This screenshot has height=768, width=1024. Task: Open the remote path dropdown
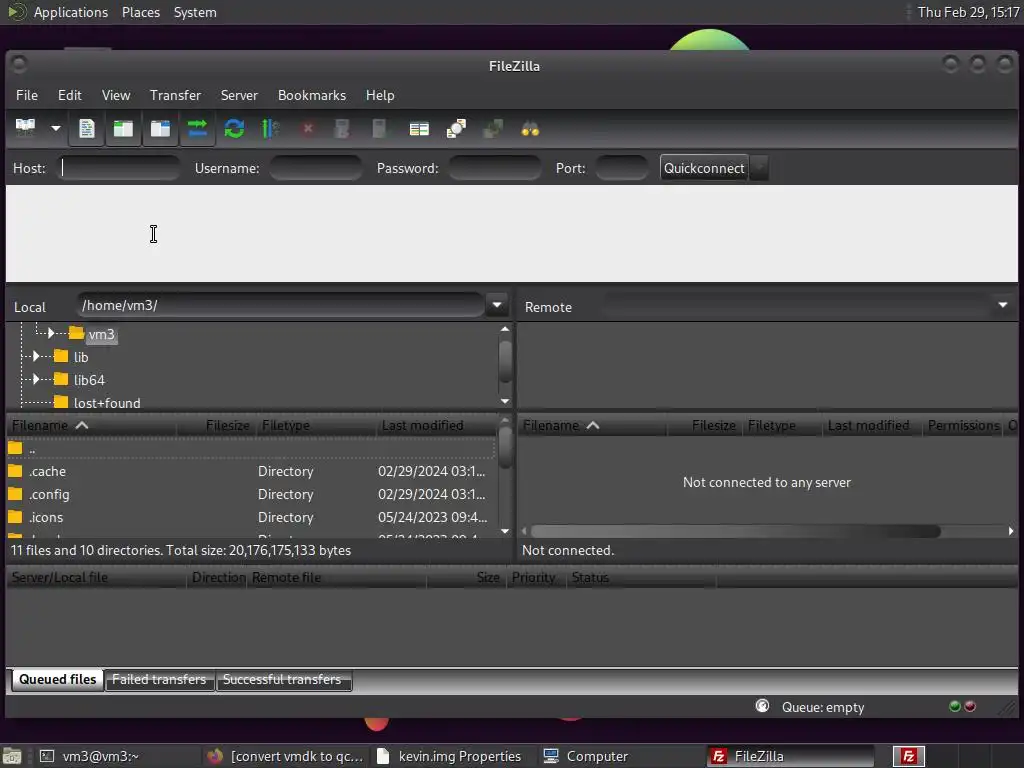pos(1002,305)
